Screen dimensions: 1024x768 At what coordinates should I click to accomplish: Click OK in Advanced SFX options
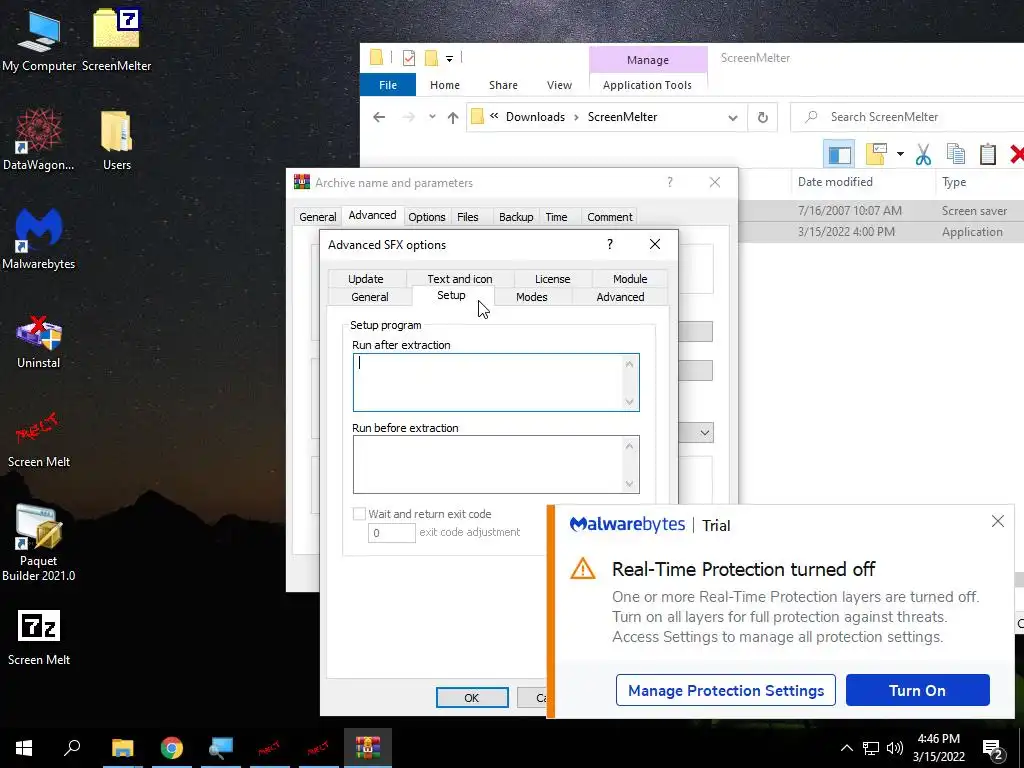pyautogui.click(x=472, y=697)
